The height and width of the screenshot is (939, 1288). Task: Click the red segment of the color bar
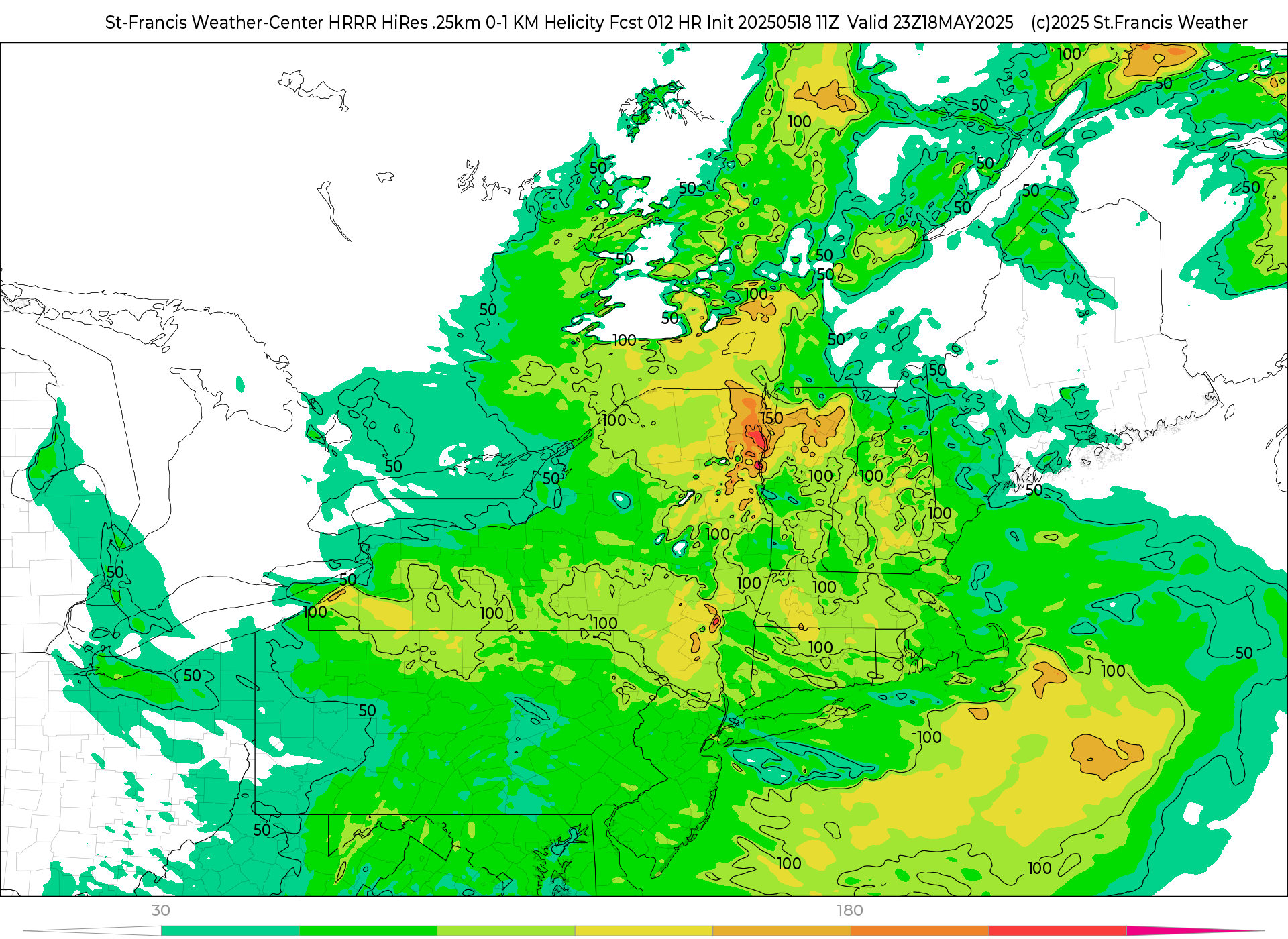(1057, 931)
